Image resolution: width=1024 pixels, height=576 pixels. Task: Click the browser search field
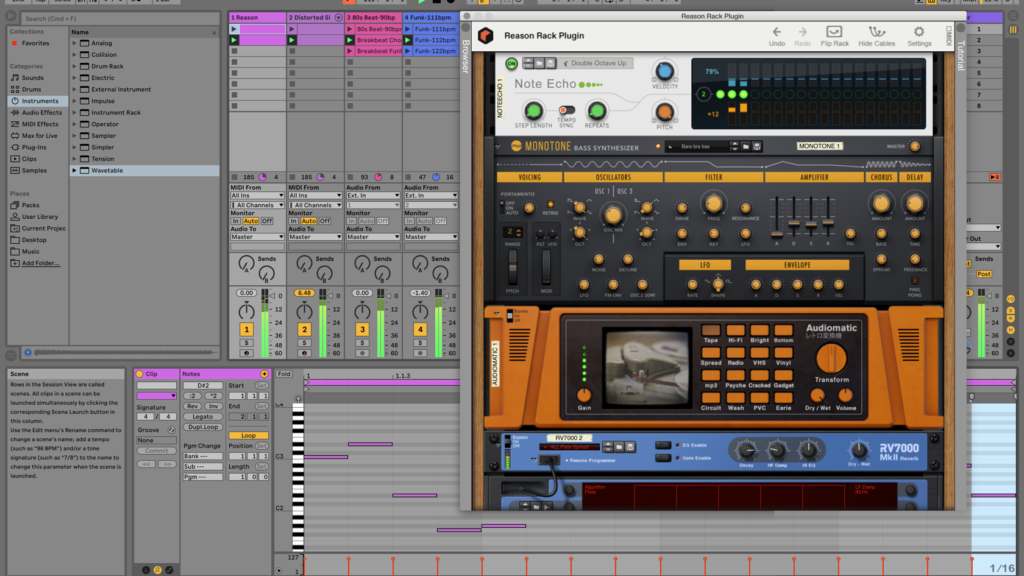point(120,18)
